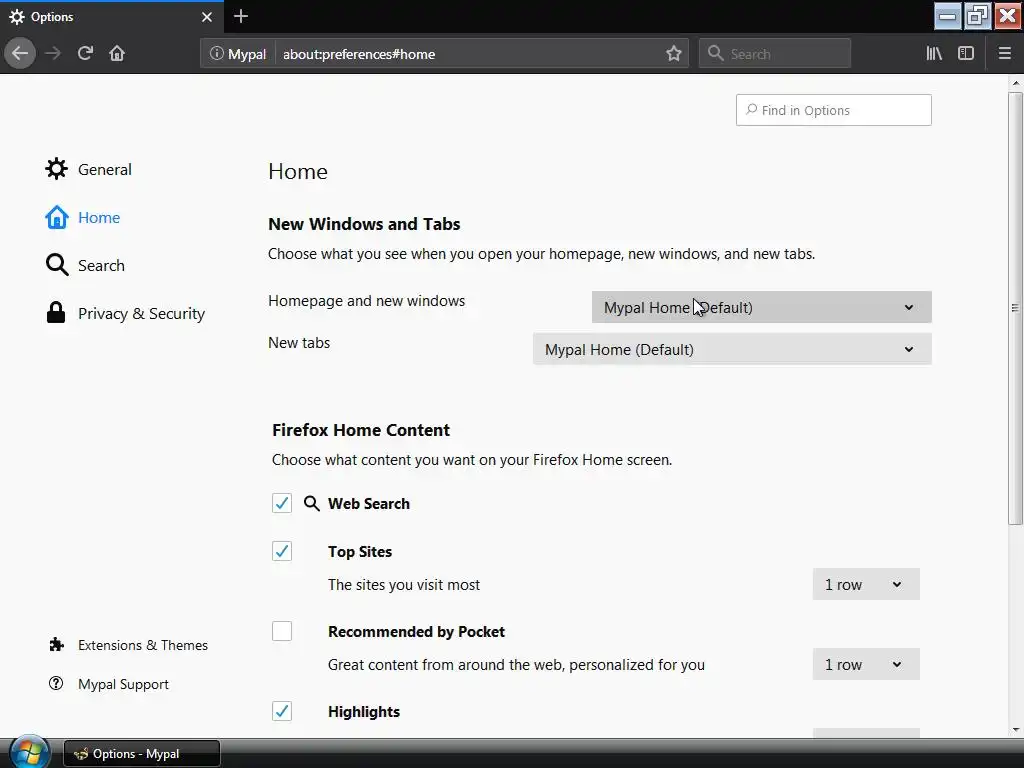Open the Search settings category
Viewport: 1024px width, 768px height.
point(85,265)
